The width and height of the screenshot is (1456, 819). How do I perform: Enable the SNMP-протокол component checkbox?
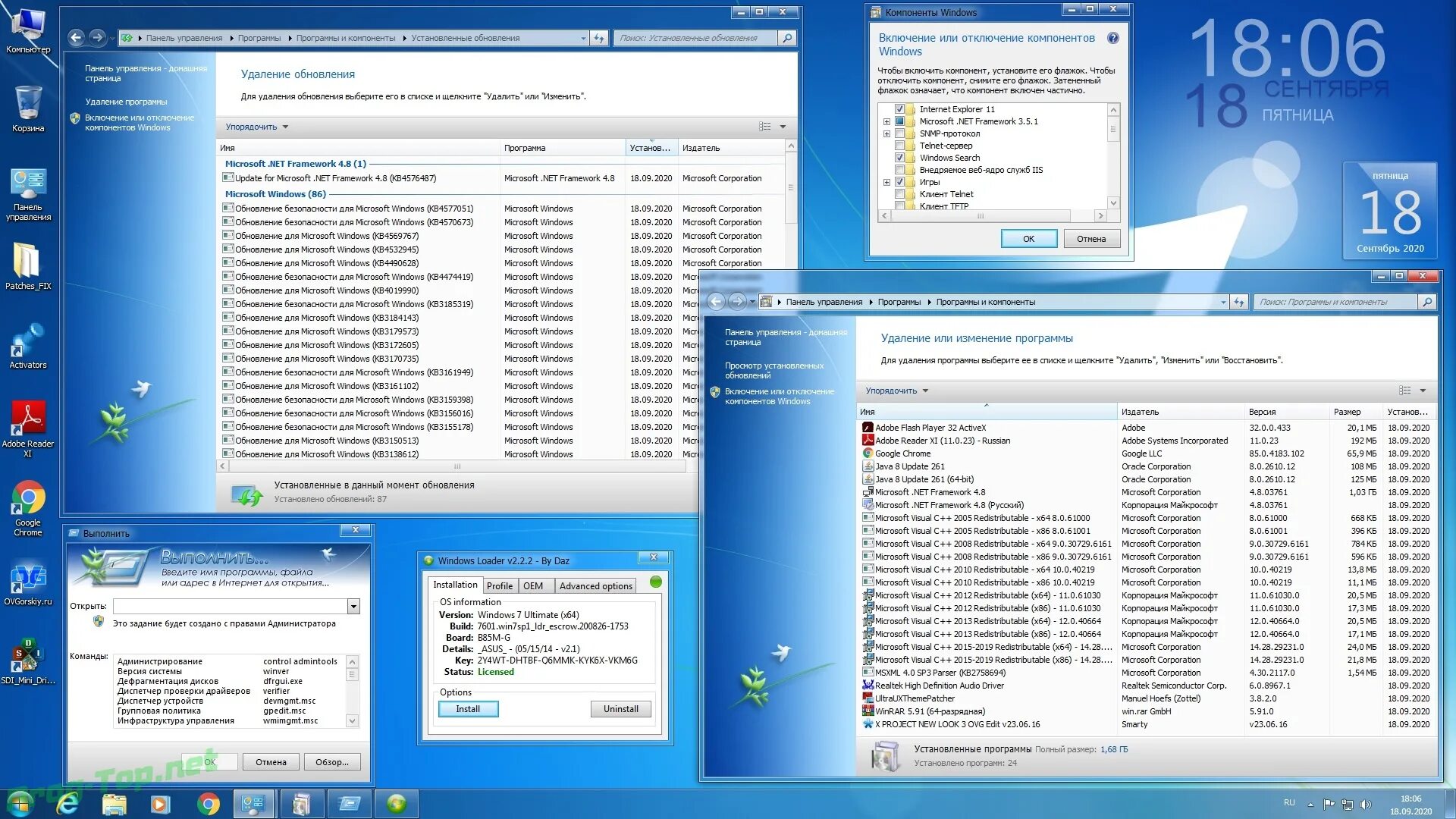click(x=899, y=133)
